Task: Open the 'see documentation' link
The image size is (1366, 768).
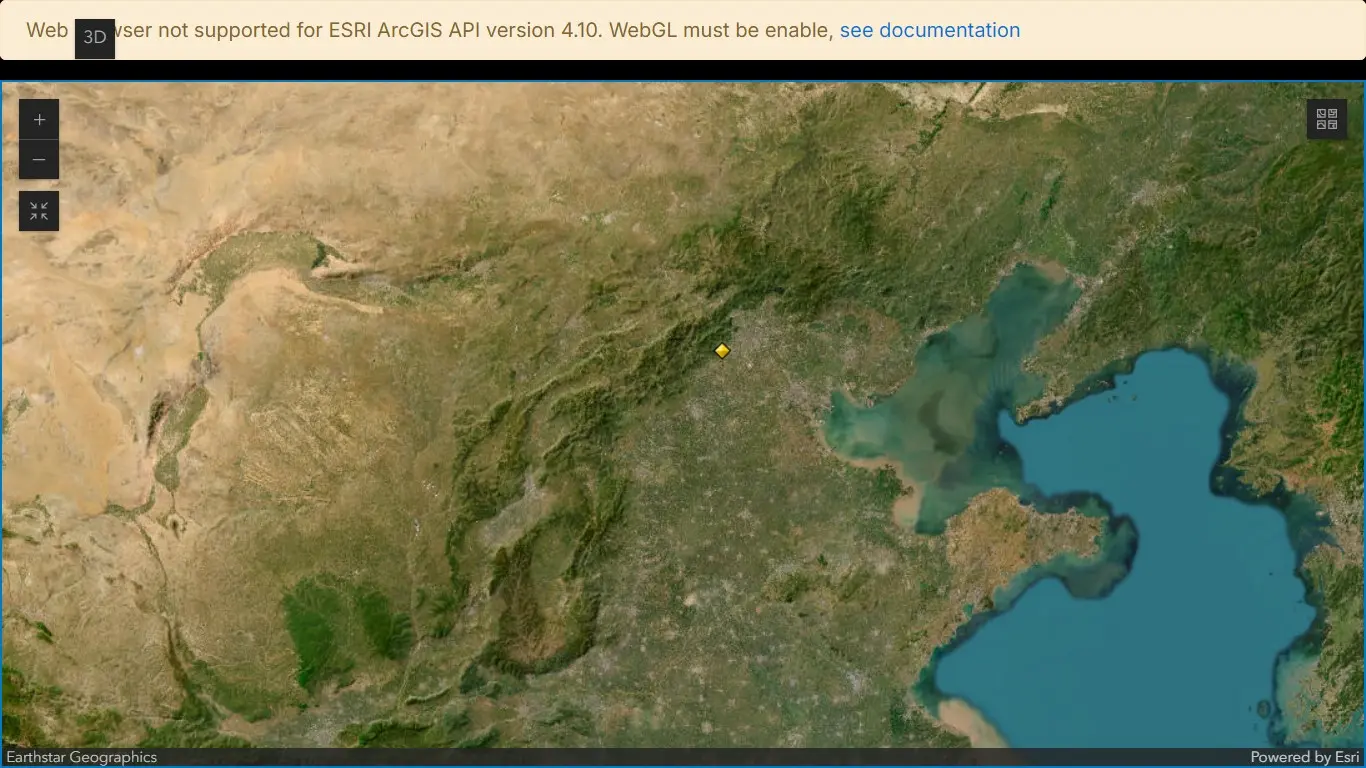Action: tap(929, 30)
